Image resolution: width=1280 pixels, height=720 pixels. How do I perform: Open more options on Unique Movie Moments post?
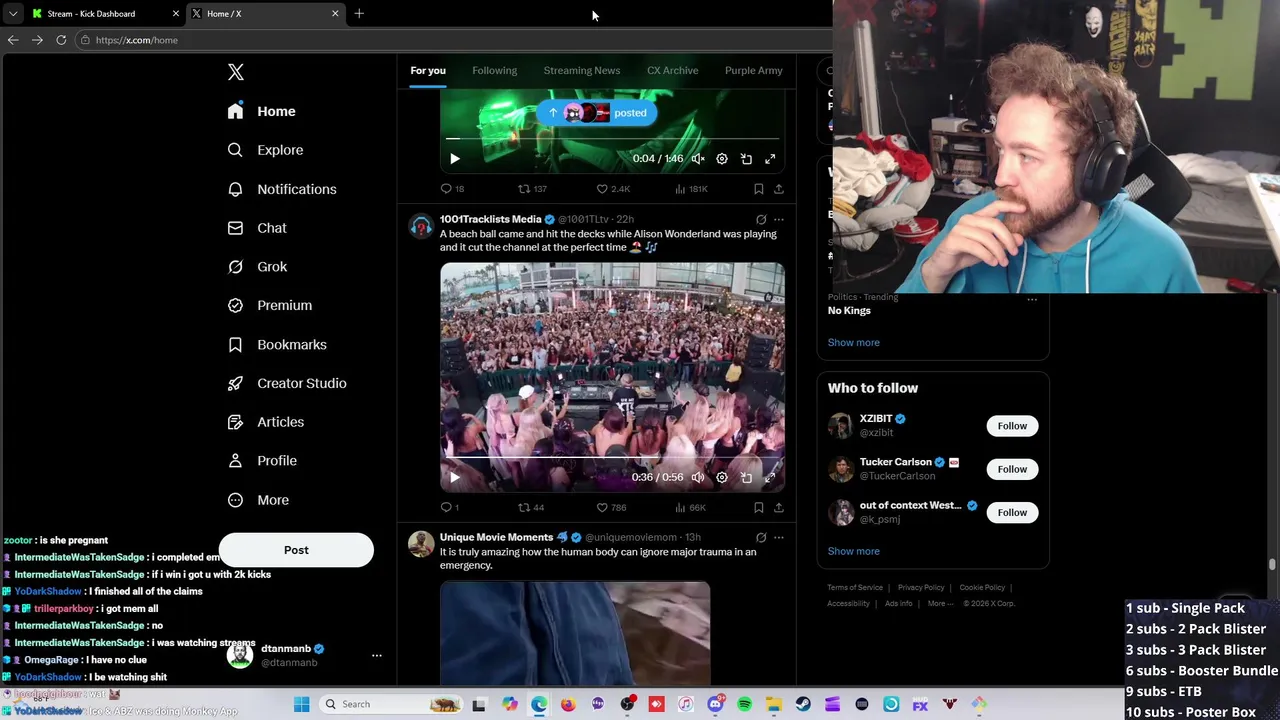tap(779, 538)
